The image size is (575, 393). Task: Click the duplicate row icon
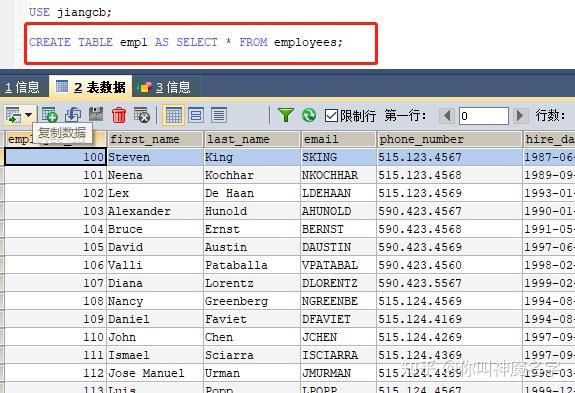[x=73, y=115]
